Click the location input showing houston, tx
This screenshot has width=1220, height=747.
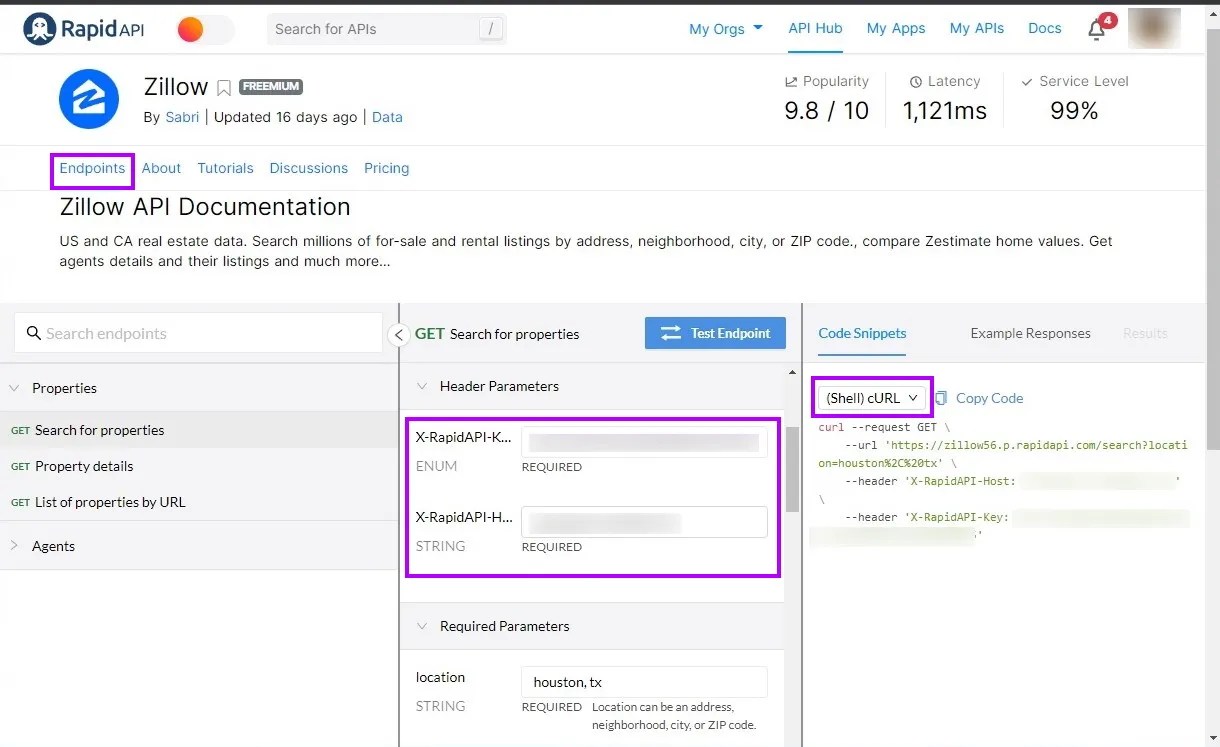(x=644, y=681)
